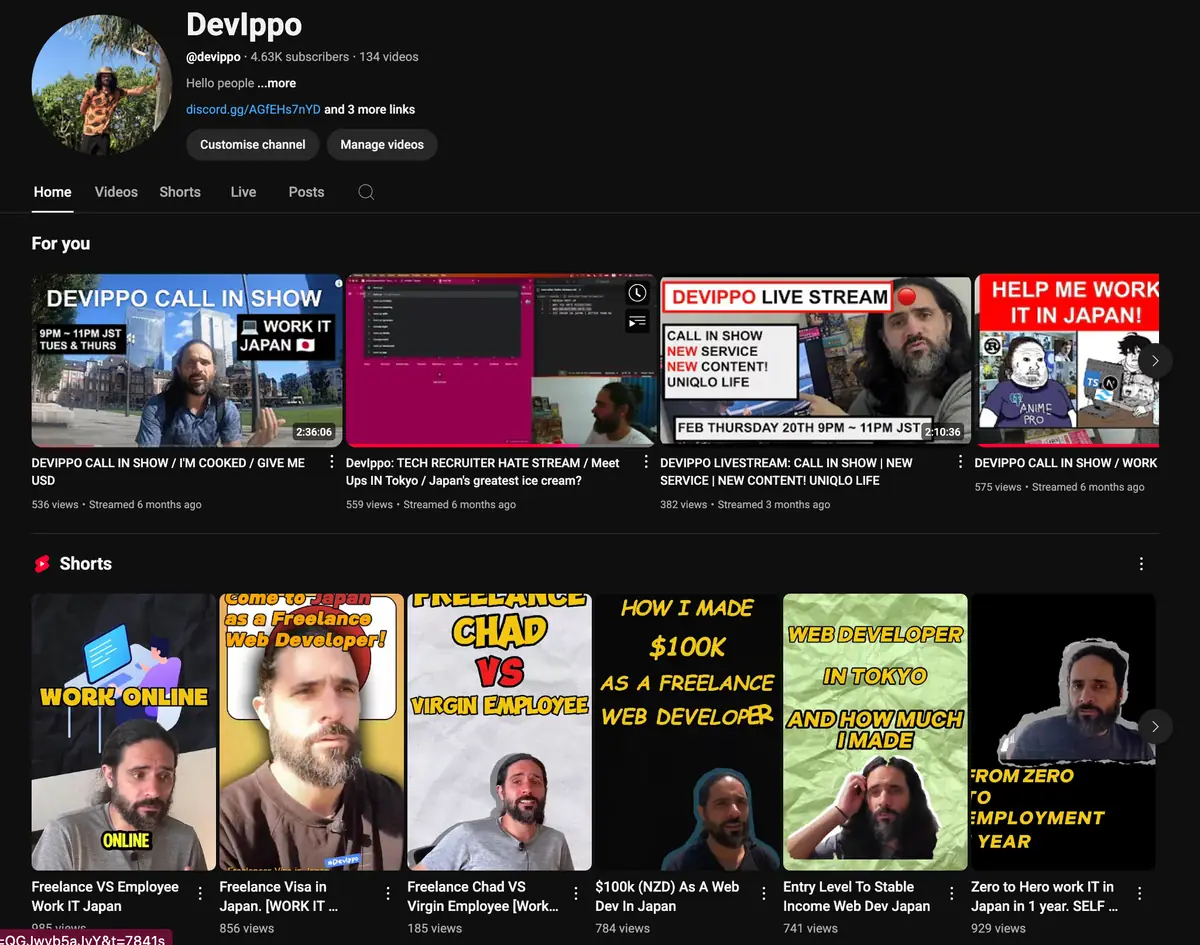The image size is (1200, 945).
Task: Show next Shorts with the carousel arrow
Action: [x=1155, y=726]
